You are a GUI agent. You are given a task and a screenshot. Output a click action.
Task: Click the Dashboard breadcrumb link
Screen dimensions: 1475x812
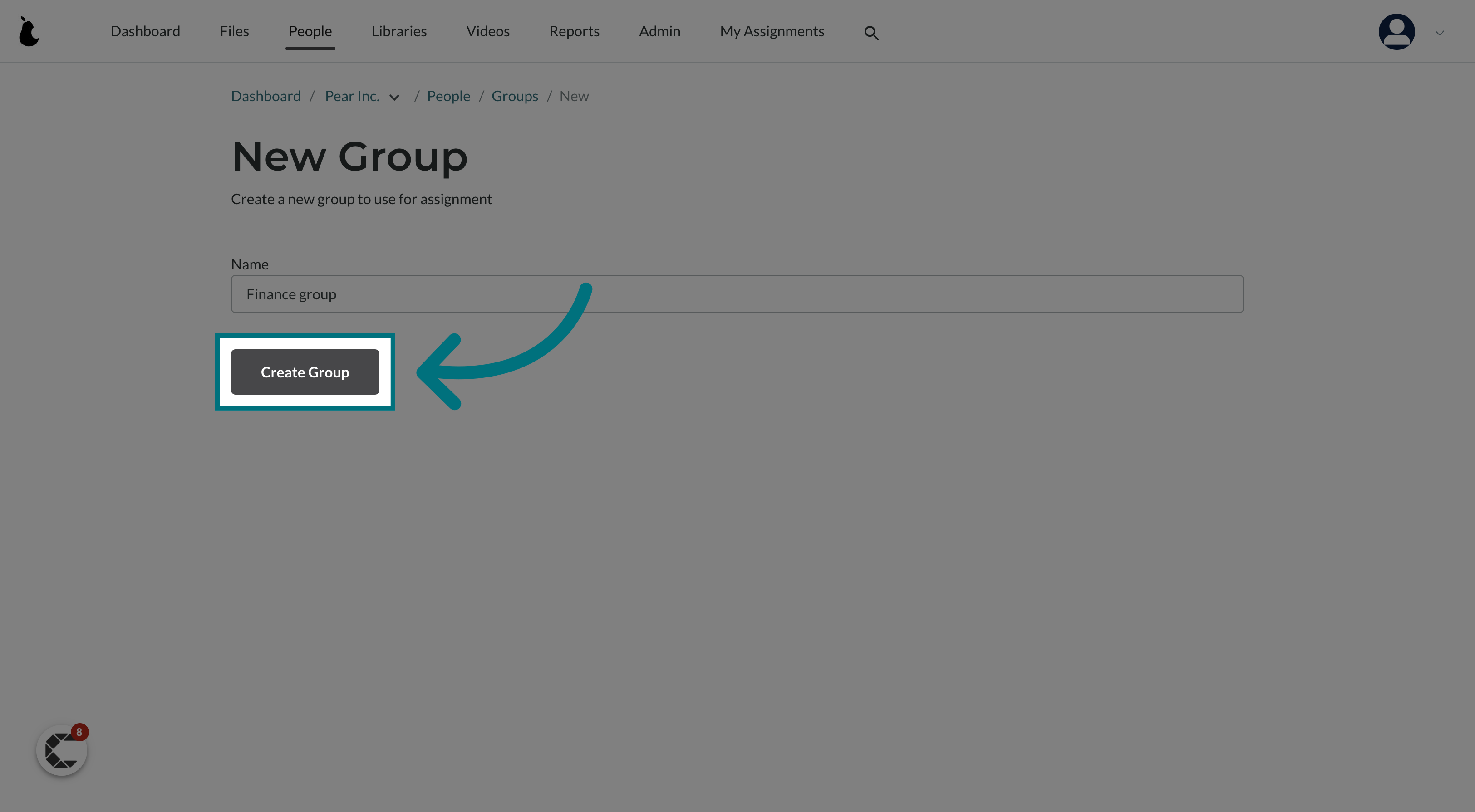(266, 95)
